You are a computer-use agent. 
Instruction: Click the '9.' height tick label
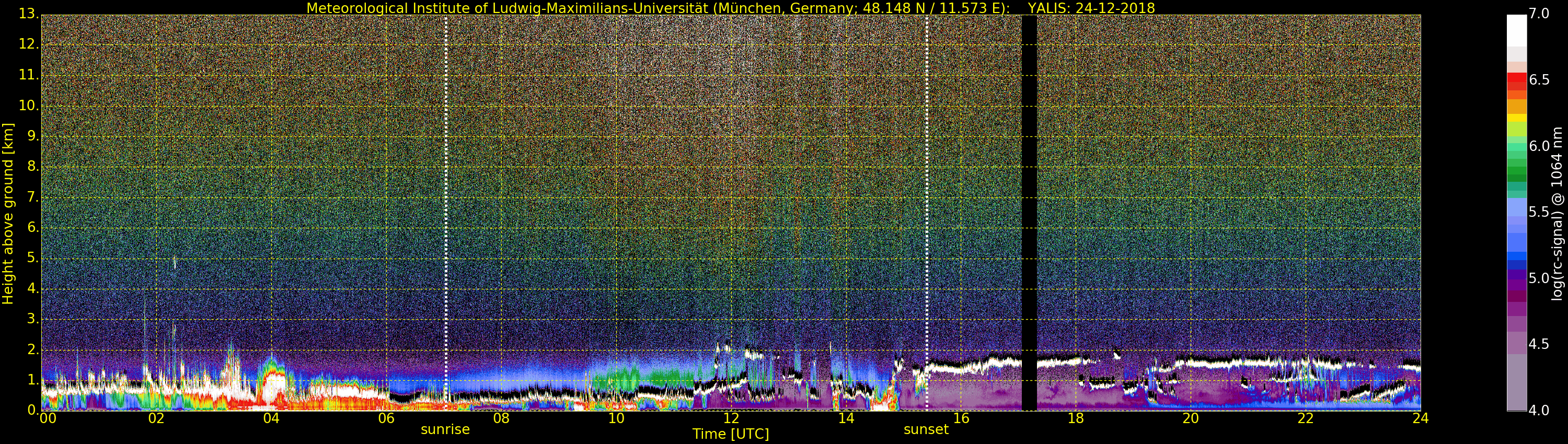pos(33,135)
